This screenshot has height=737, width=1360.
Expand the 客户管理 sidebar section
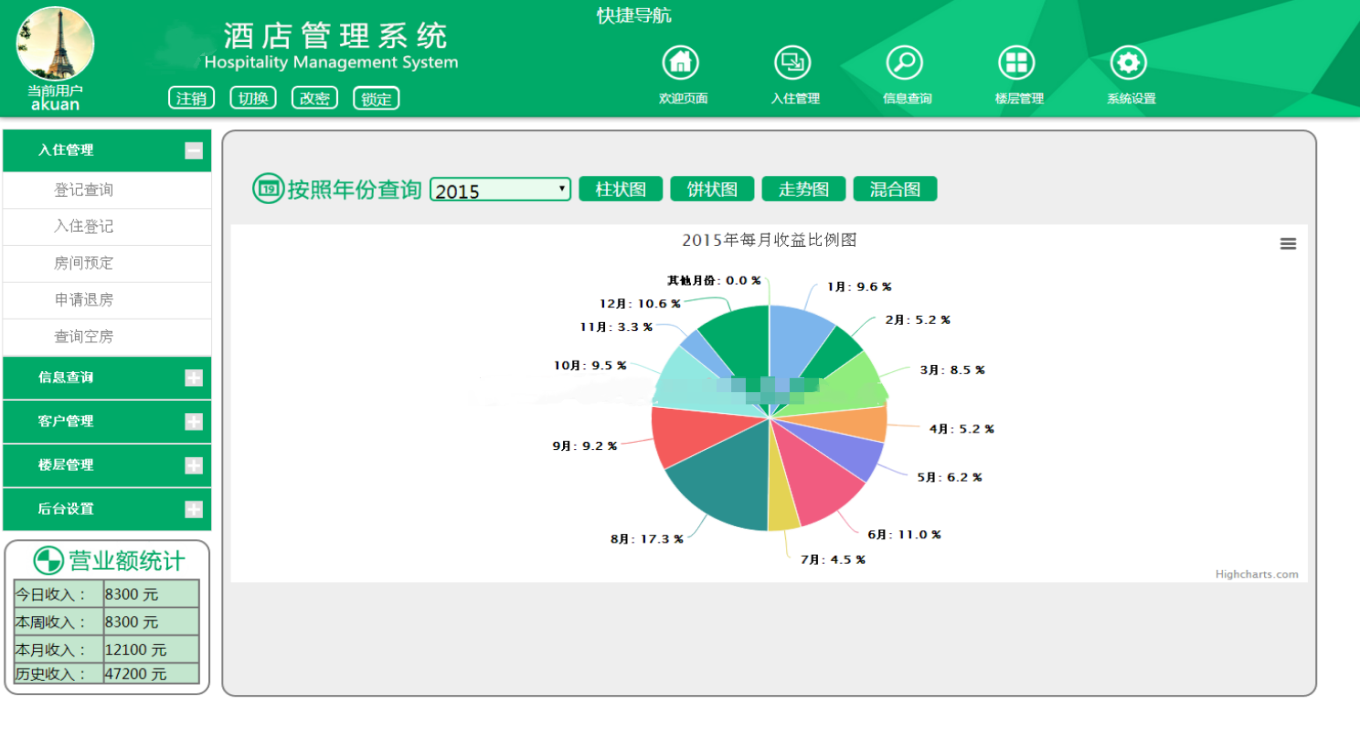pyautogui.click(x=192, y=421)
